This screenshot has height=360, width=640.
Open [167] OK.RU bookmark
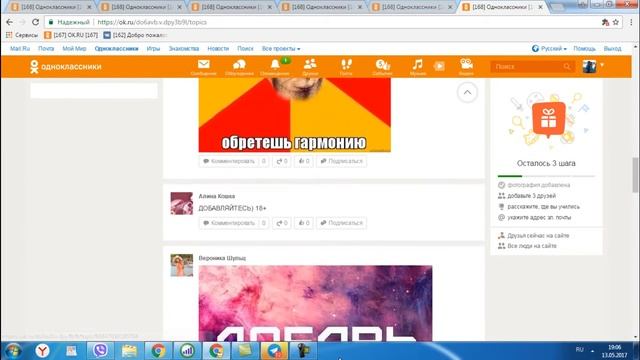(x=71, y=35)
